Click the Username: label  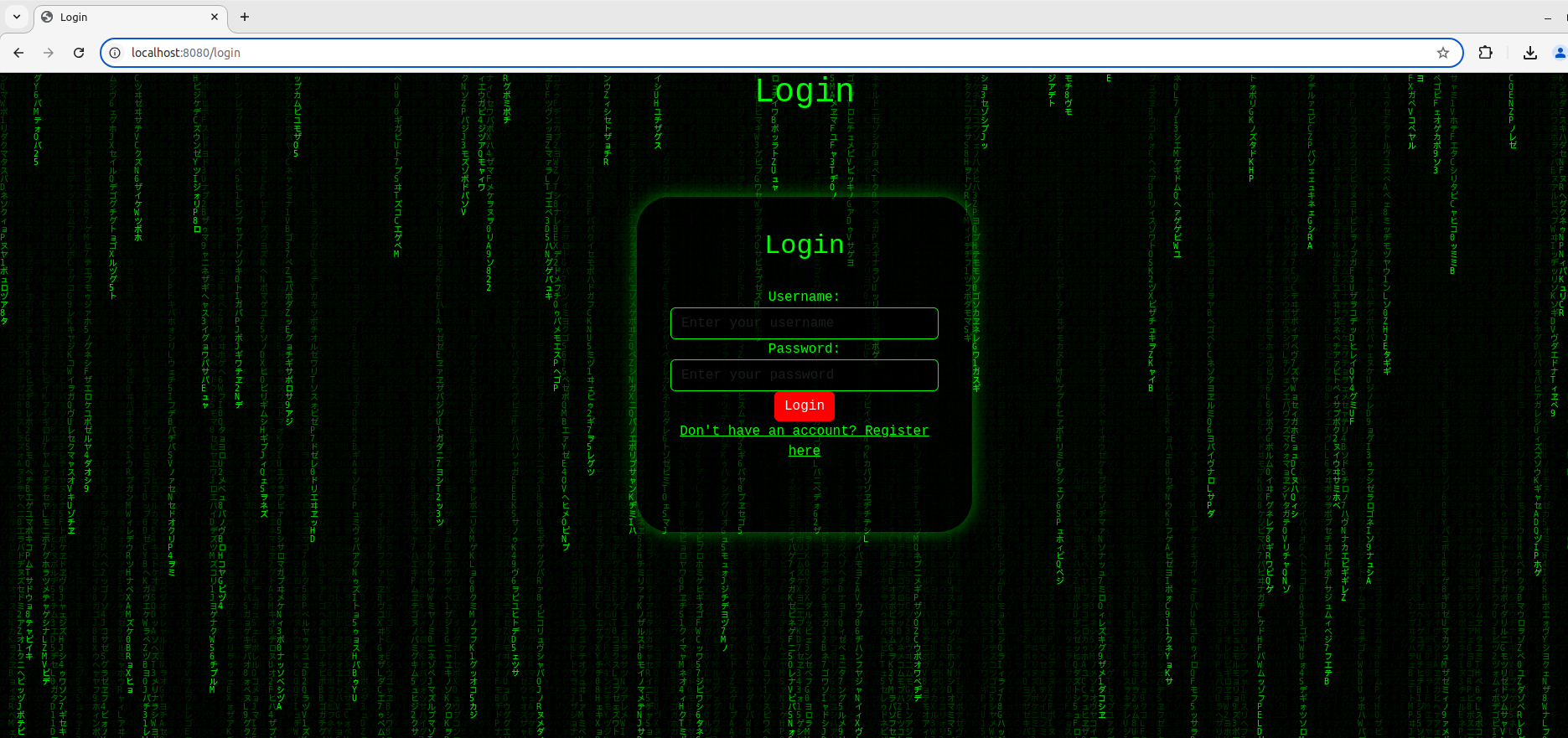805,297
